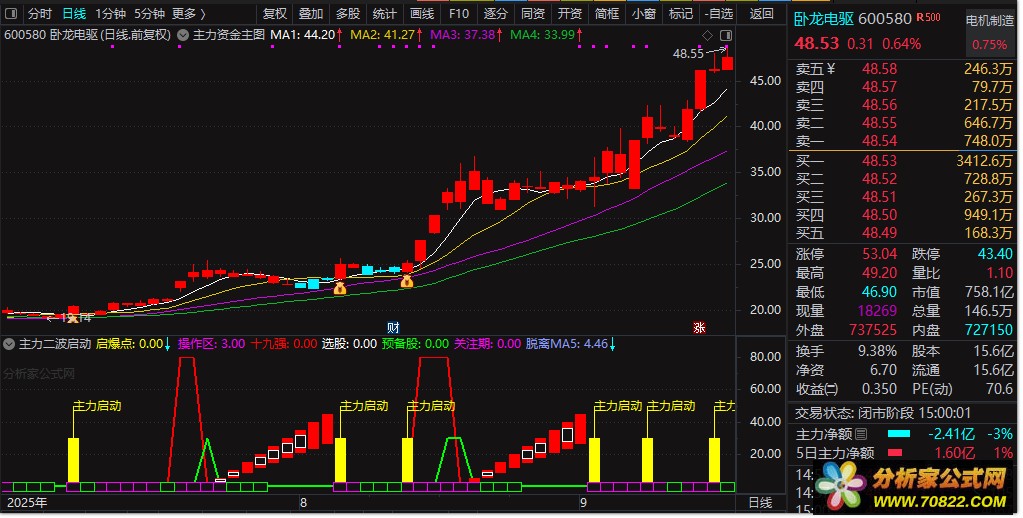Click the PE(动) 70.6 value

tap(1000, 389)
